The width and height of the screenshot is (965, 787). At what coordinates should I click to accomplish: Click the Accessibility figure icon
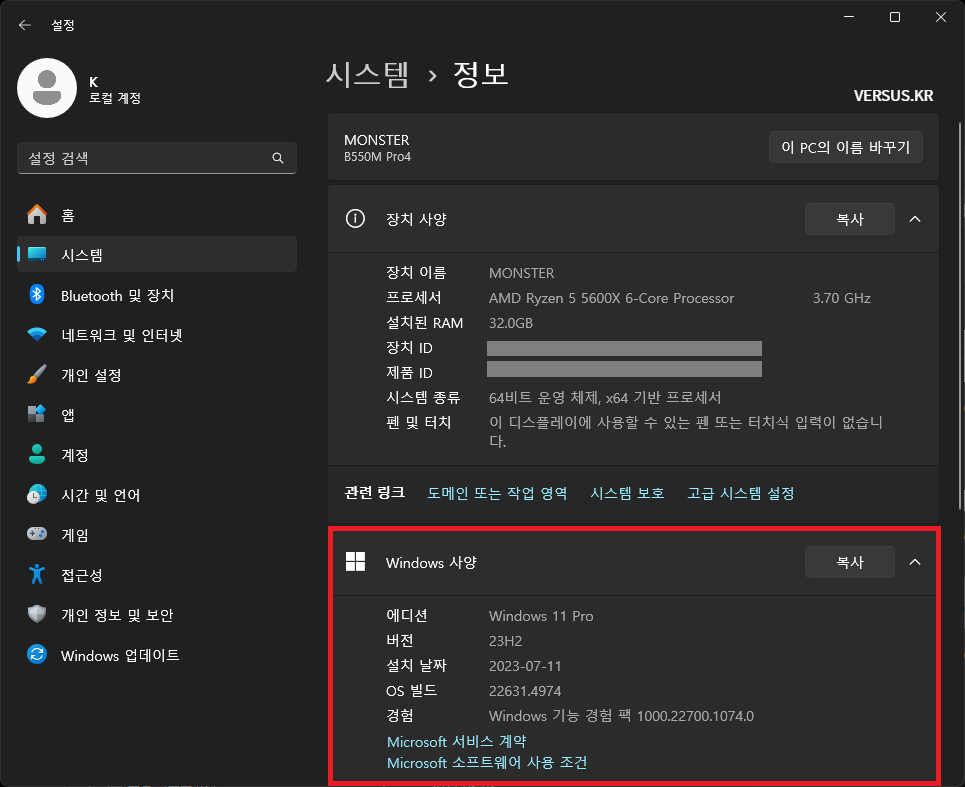(x=37, y=574)
